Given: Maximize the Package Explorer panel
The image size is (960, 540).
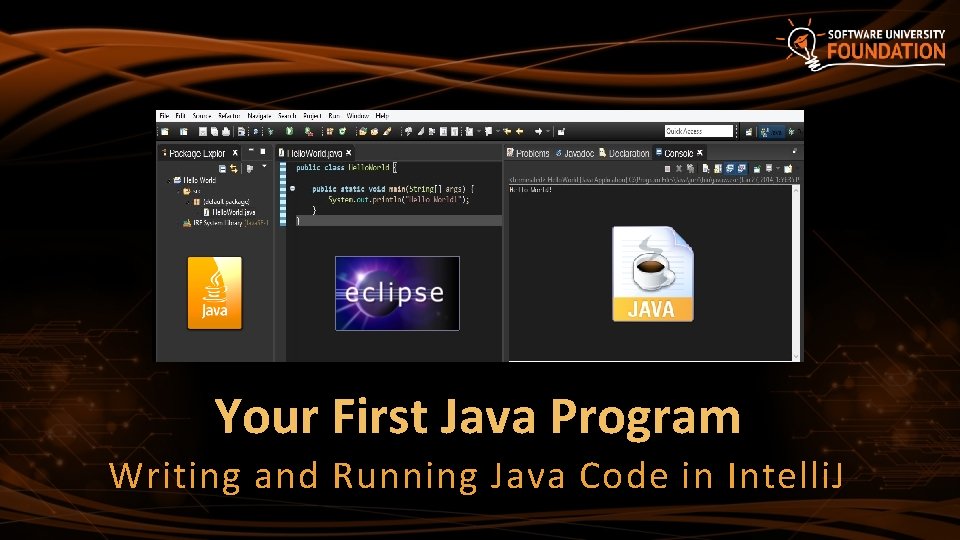Looking at the screenshot, I should tap(263, 151).
